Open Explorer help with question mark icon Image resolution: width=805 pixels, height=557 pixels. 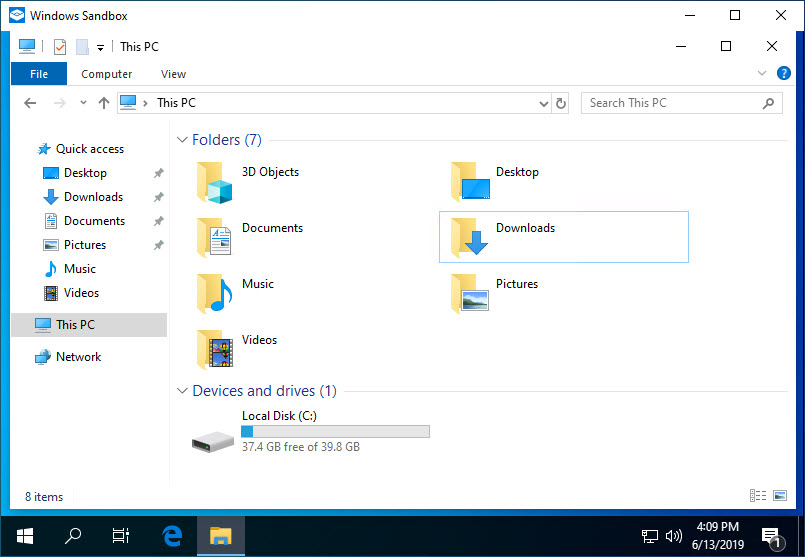(783, 73)
